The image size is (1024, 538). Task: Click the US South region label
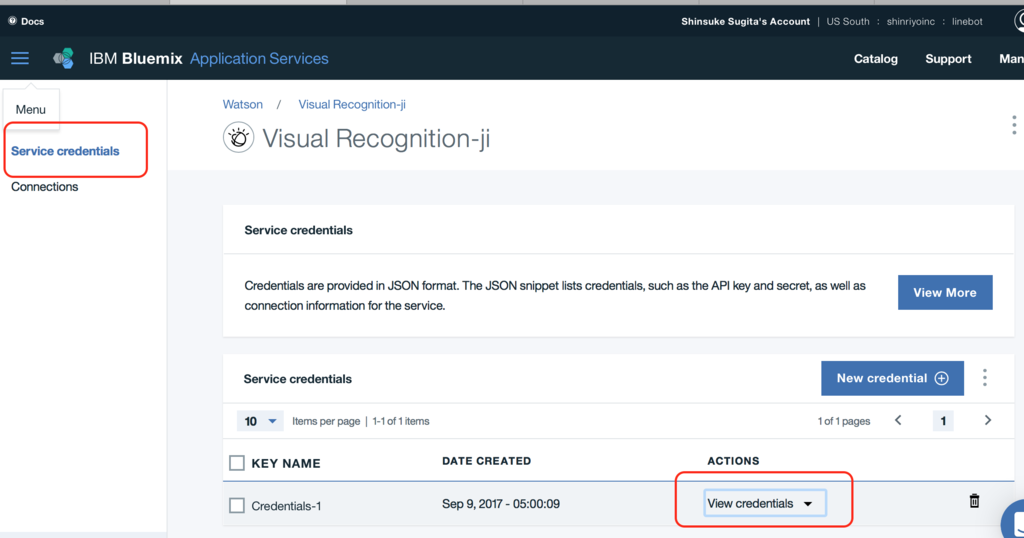tap(848, 22)
